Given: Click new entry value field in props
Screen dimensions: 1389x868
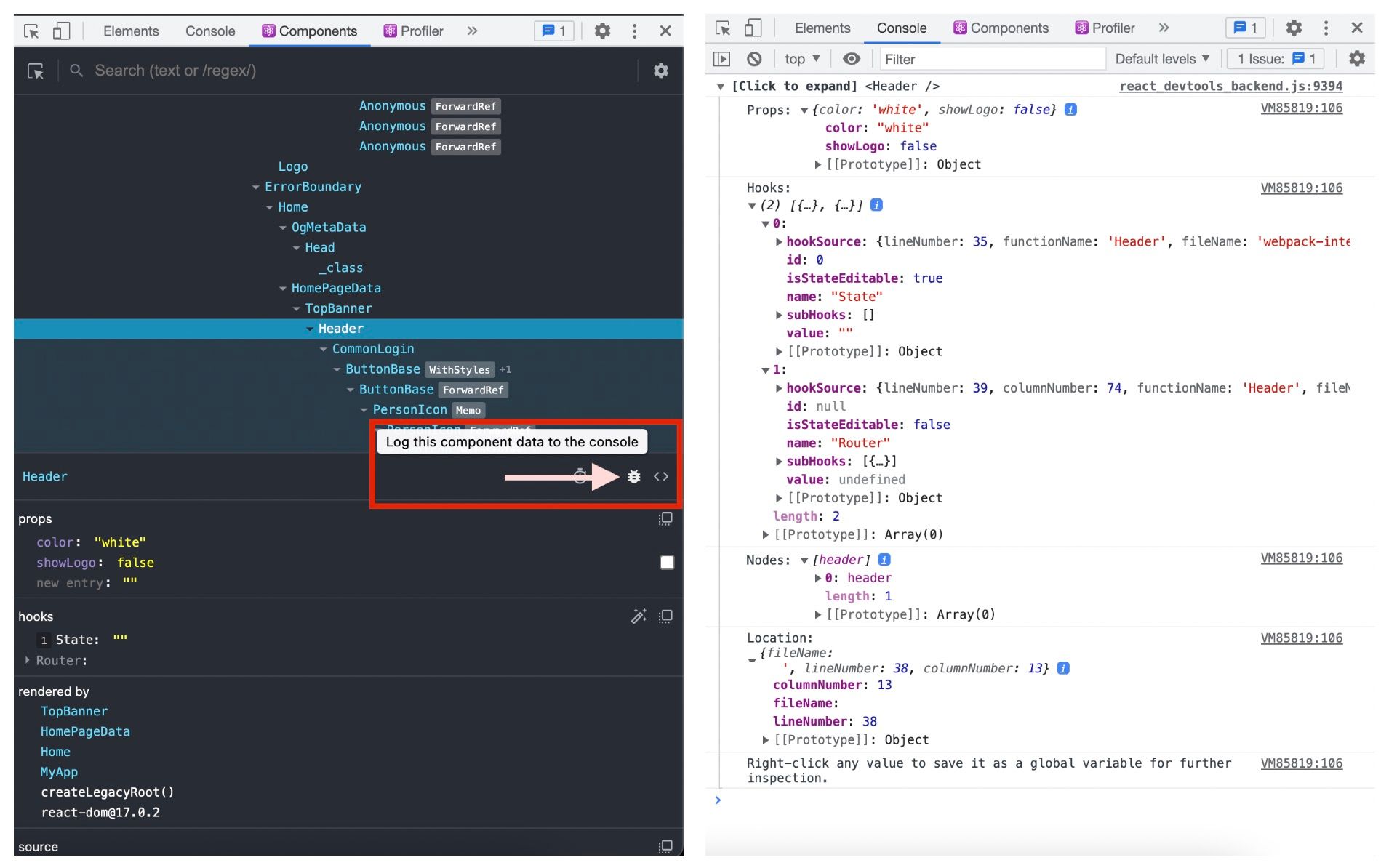Looking at the screenshot, I should (130, 582).
